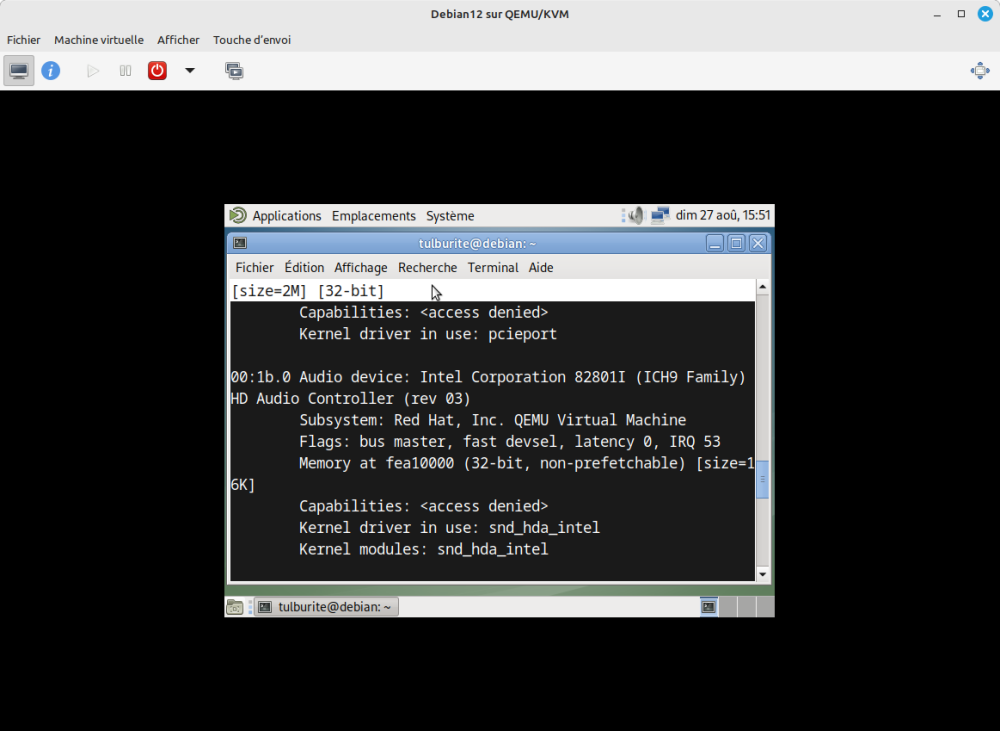Close the guest terminal window
Screen dimensions: 1000x731
click(x=758, y=243)
